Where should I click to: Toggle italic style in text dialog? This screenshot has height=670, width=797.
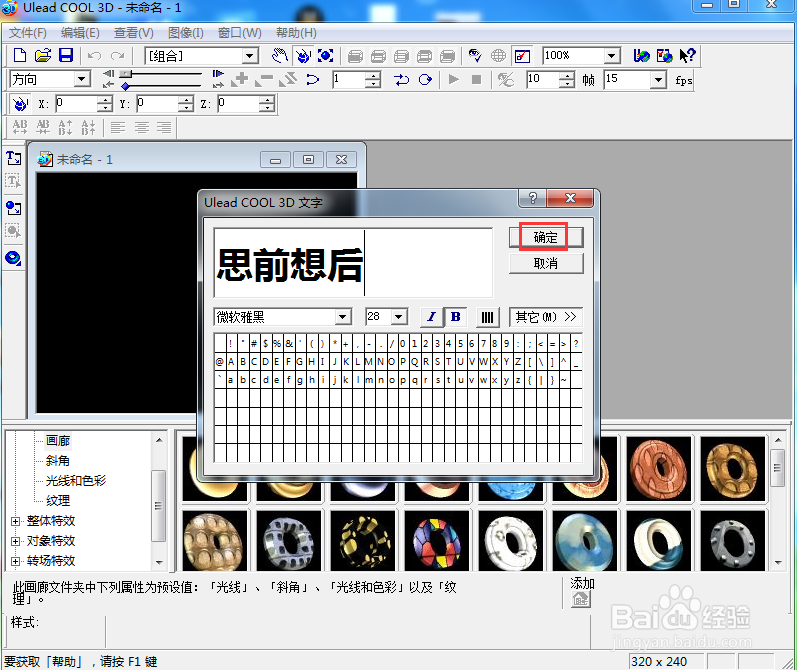pos(432,317)
